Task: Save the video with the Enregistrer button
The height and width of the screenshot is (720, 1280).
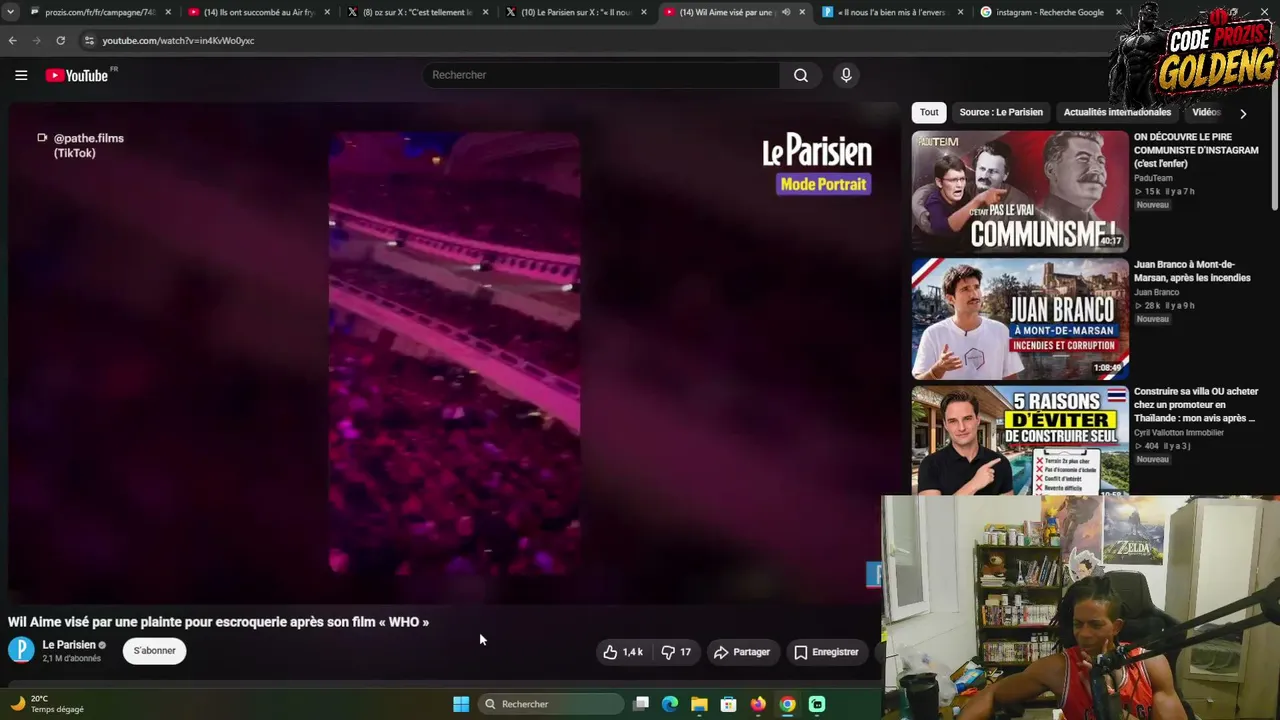Action: click(x=826, y=652)
